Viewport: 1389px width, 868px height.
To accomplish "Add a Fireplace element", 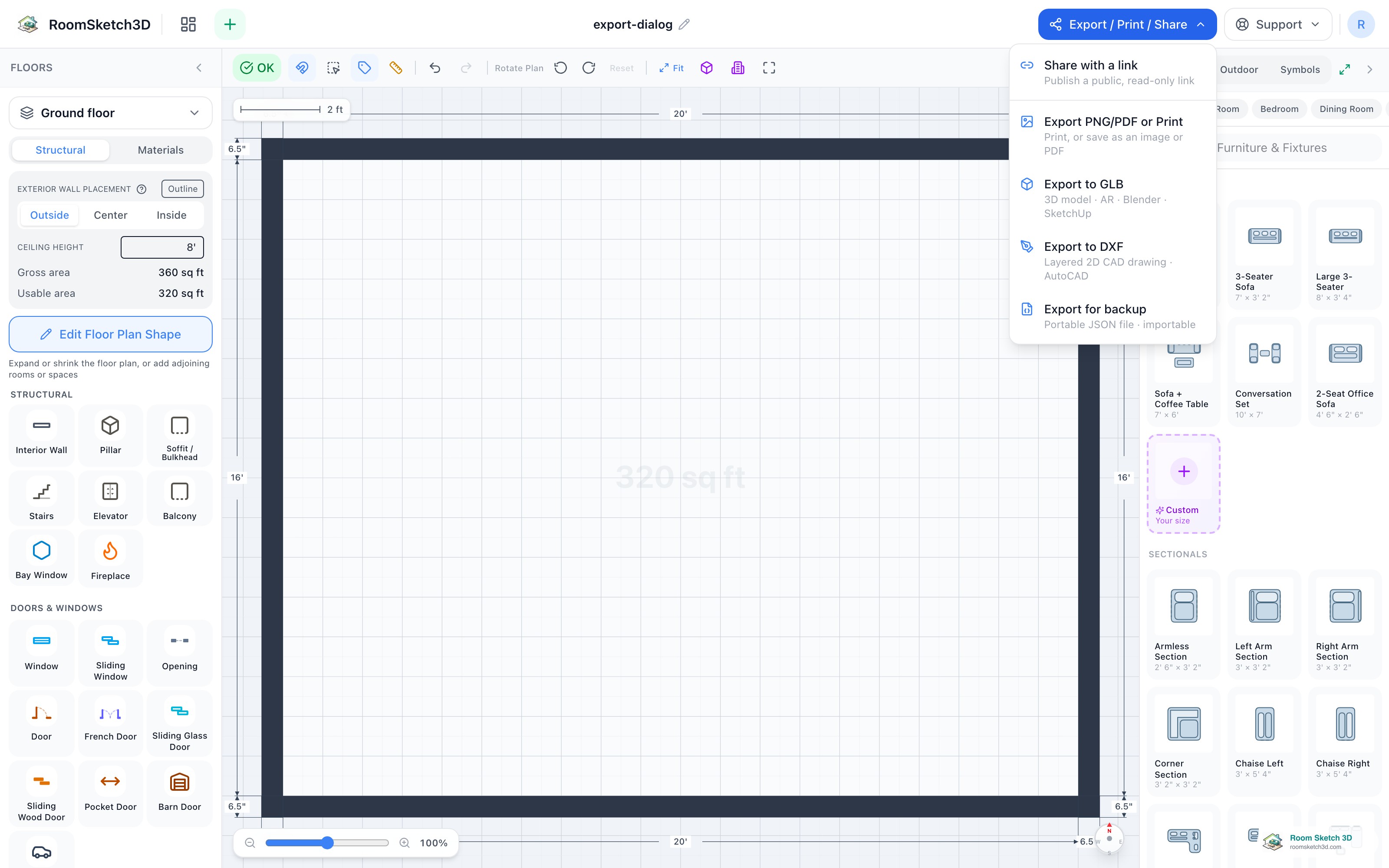I will click(110, 559).
